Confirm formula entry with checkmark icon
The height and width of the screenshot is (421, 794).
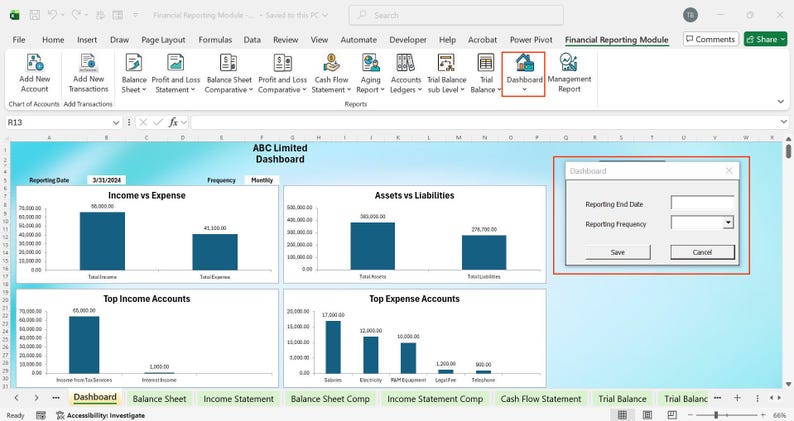(x=158, y=122)
